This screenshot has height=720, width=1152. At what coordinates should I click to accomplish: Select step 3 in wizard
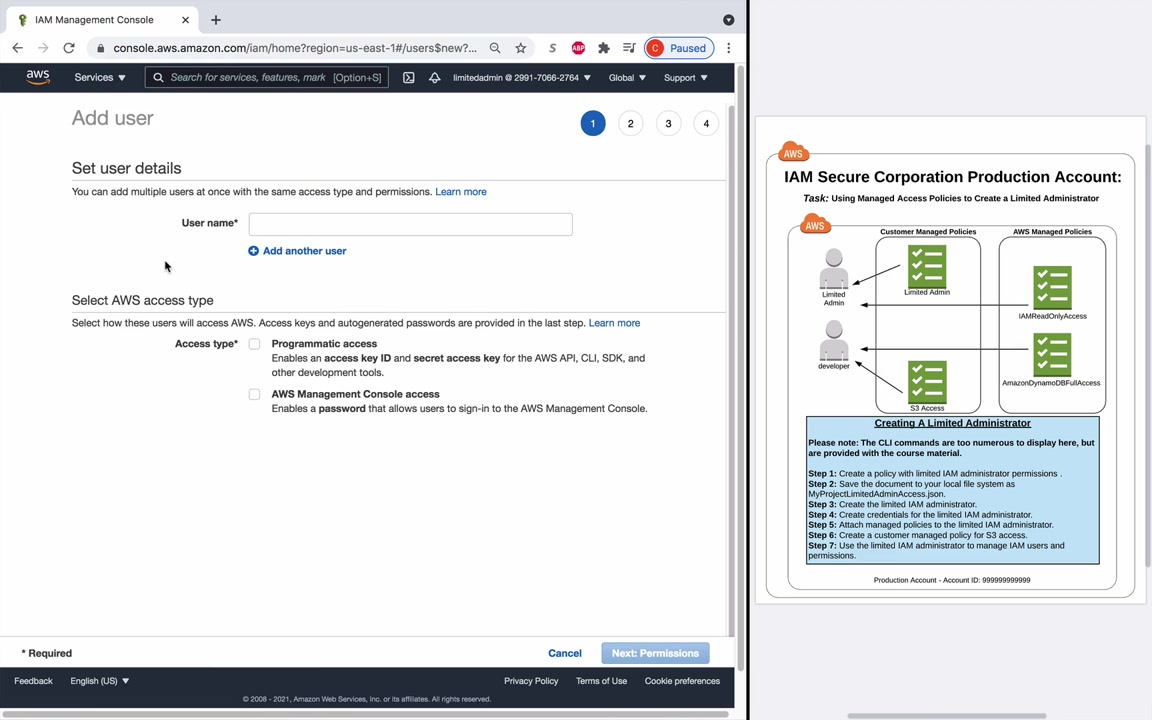click(x=669, y=123)
